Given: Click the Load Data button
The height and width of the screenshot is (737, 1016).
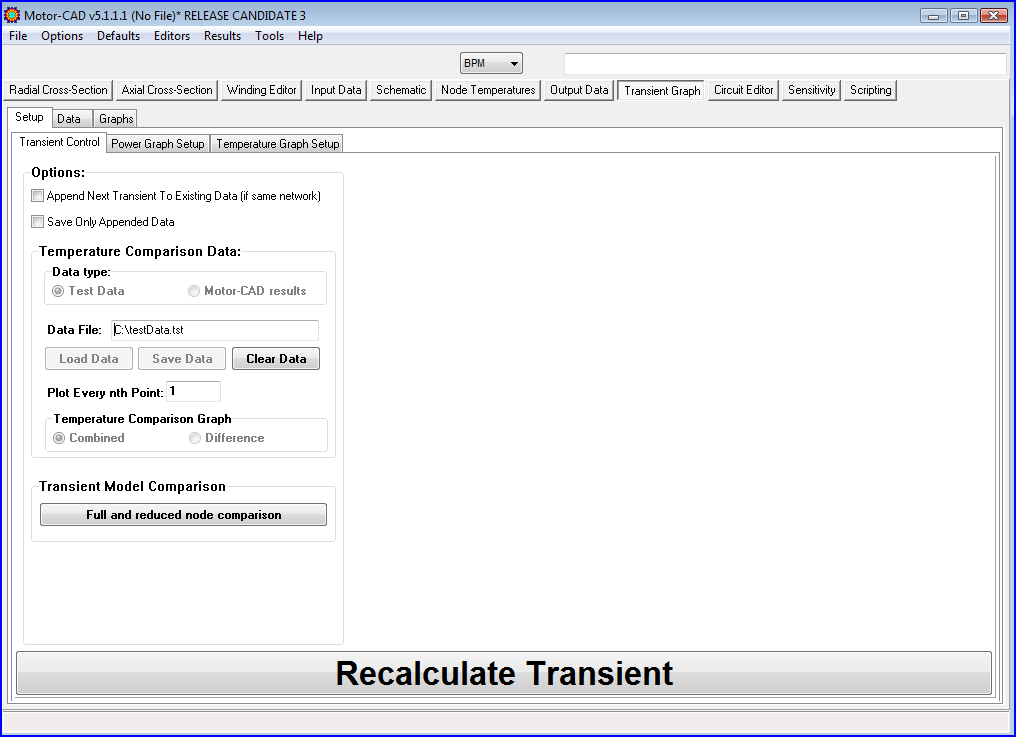Looking at the screenshot, I should tap(89, 358).
